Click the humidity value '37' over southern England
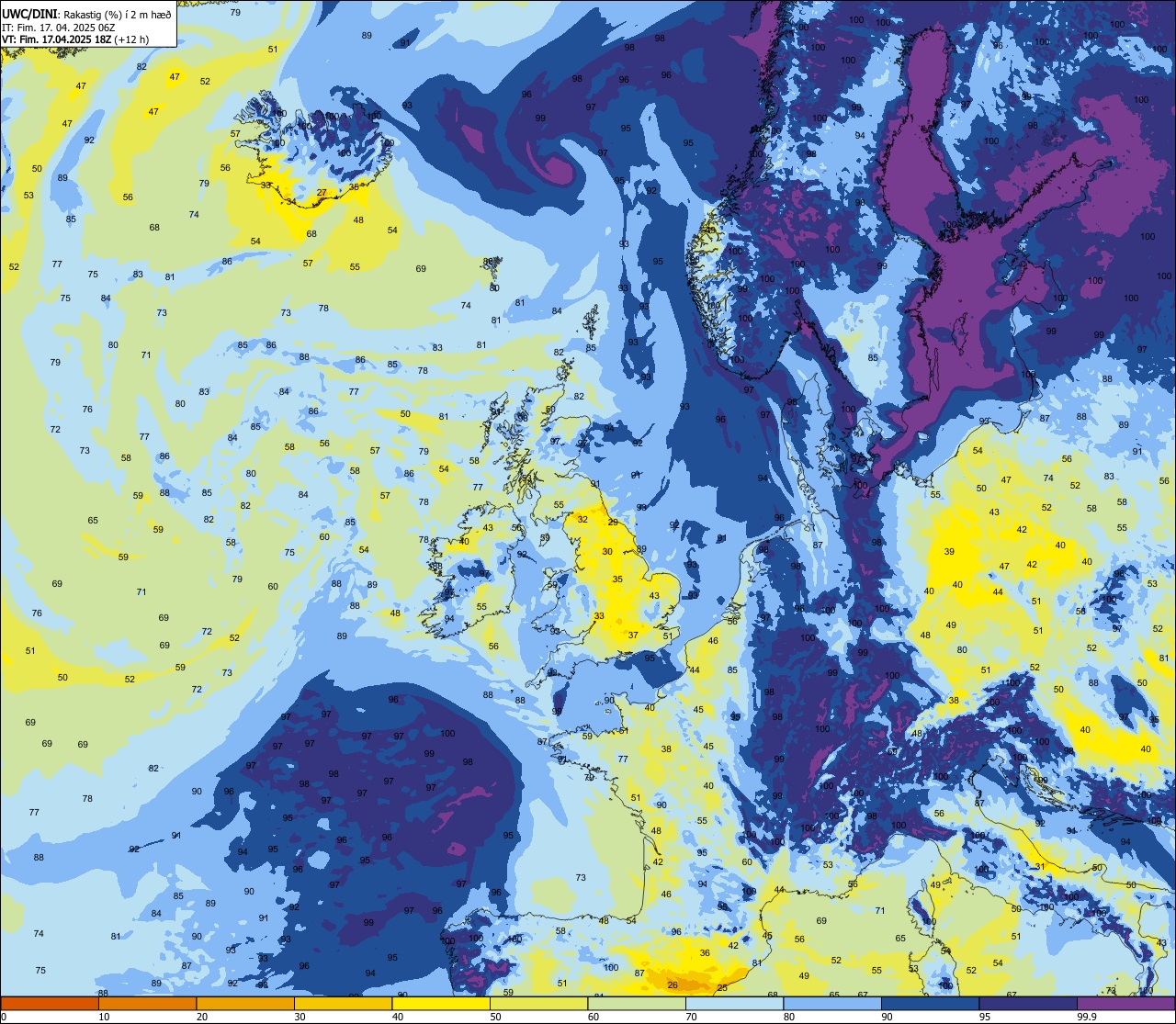The width and height of the screenshot is (1176, 1024). pyautogui.click(x=633, y=636)
